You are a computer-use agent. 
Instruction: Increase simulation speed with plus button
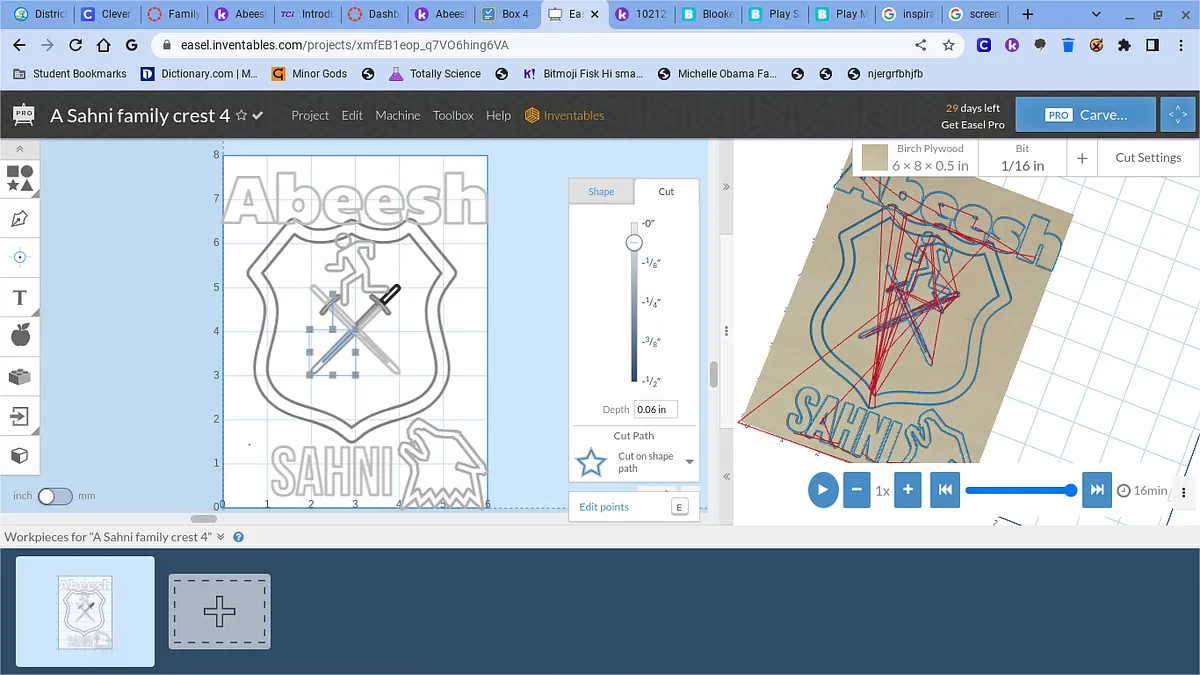pyautogui.click(x=907, y=490)
